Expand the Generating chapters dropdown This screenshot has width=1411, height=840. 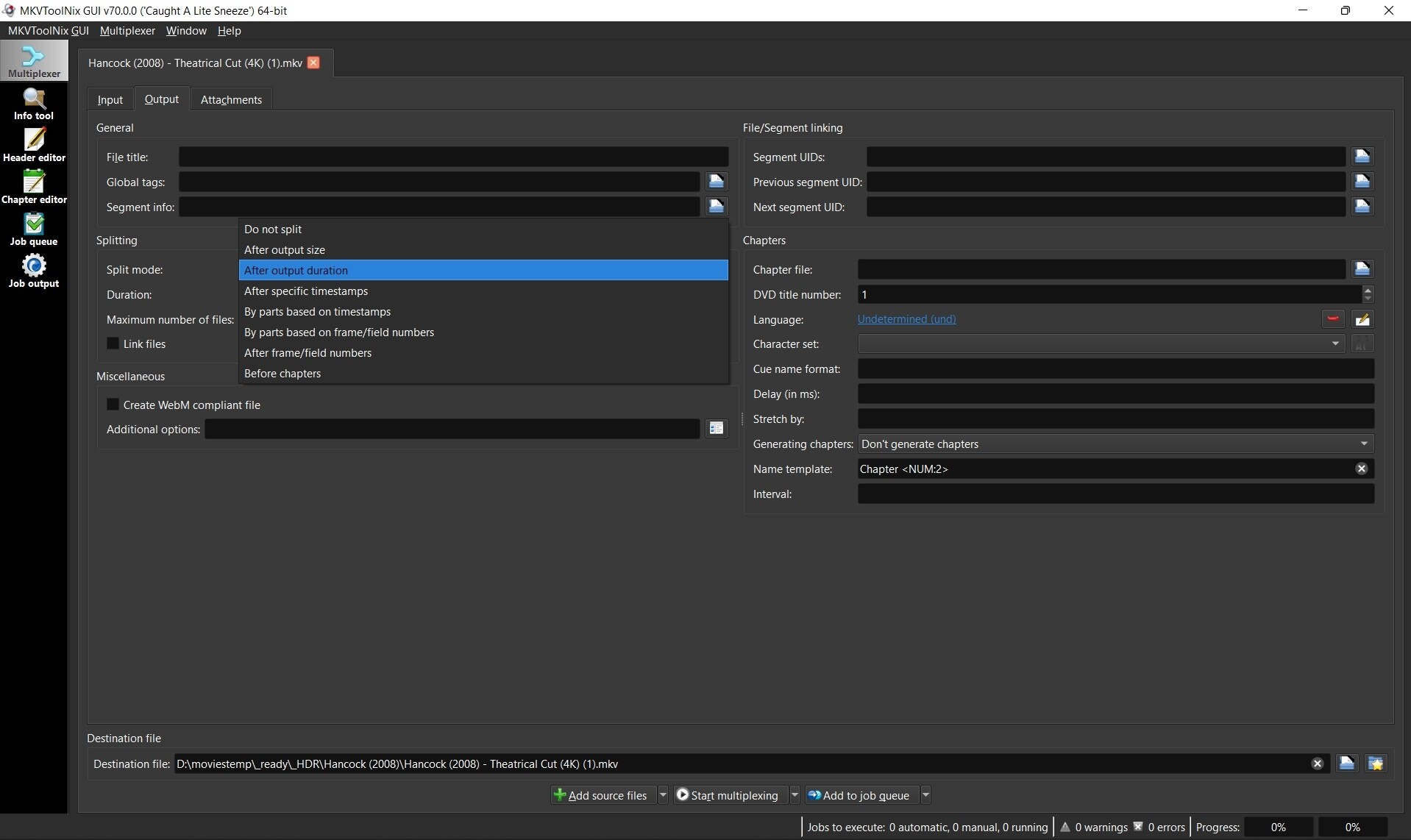pyautogui.click(x=1115, y=444)
